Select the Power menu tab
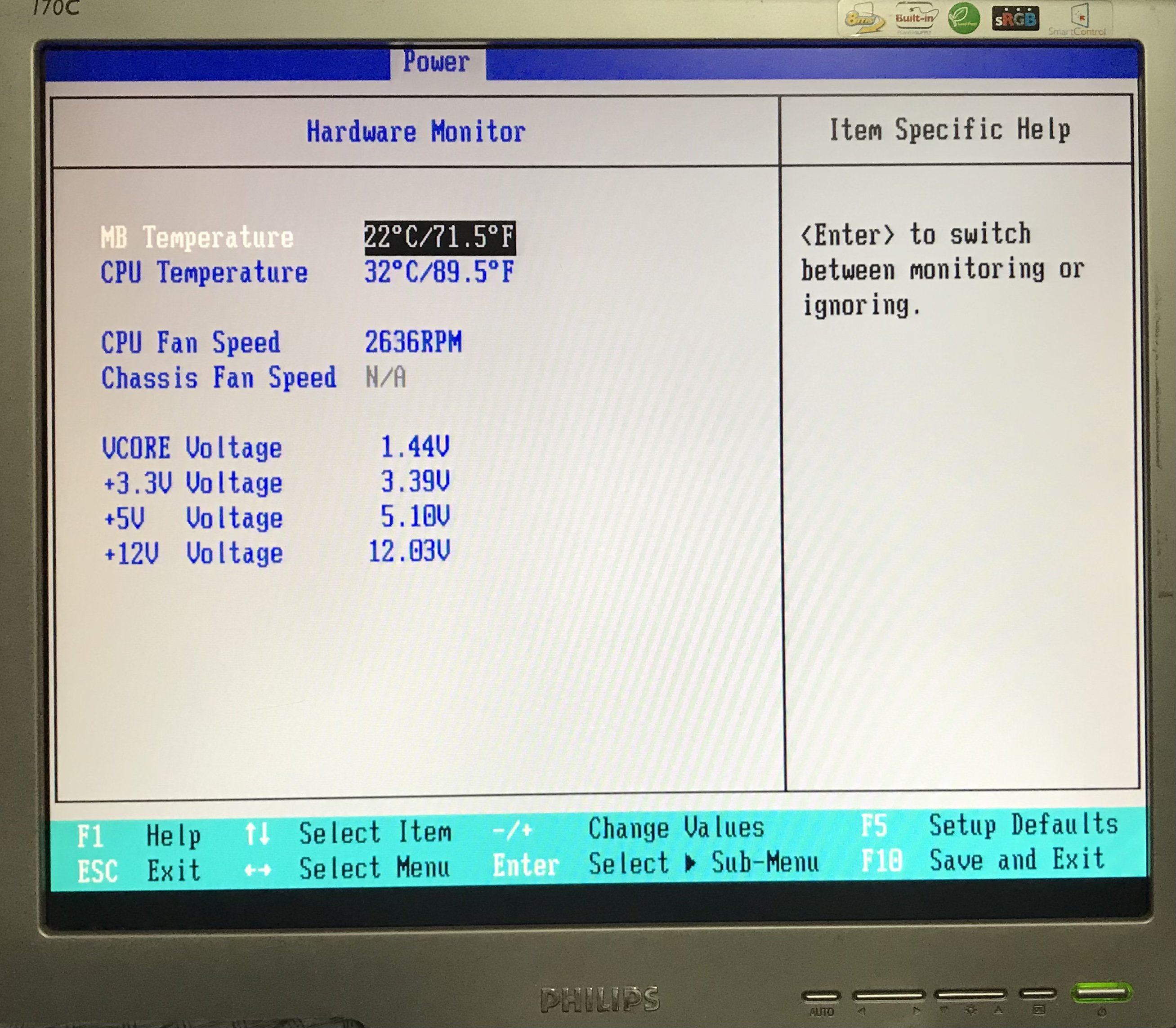 pyautogui.click(x=437, y=62)
